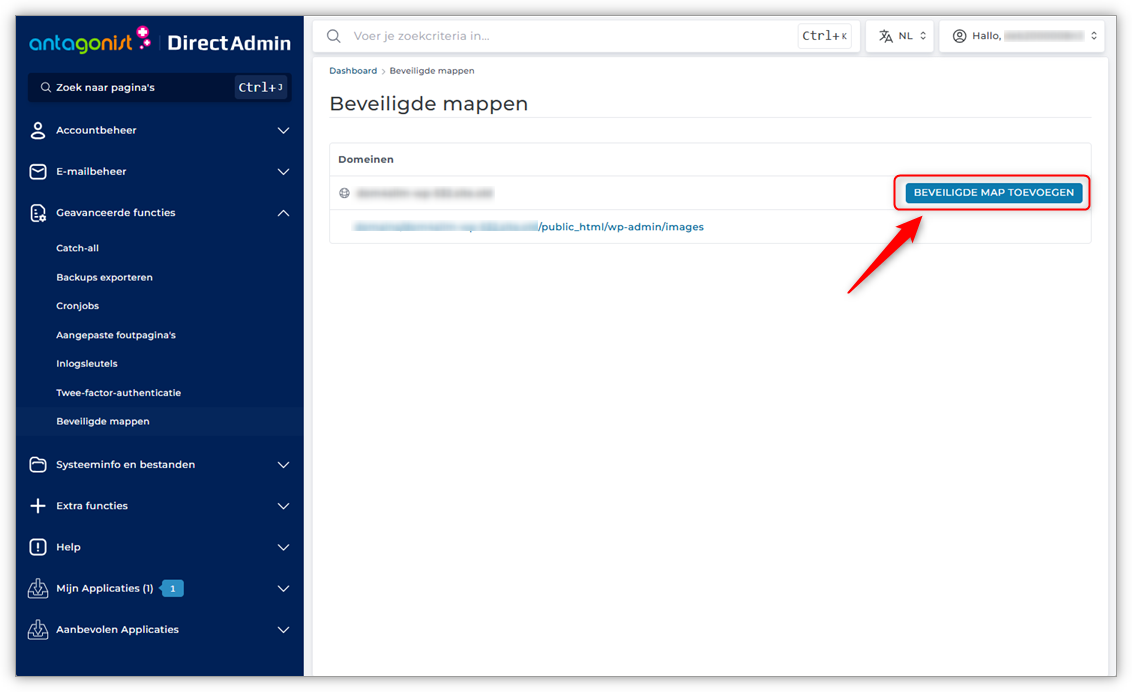Go to Backups exporteren page

click(x=105, y=277)
